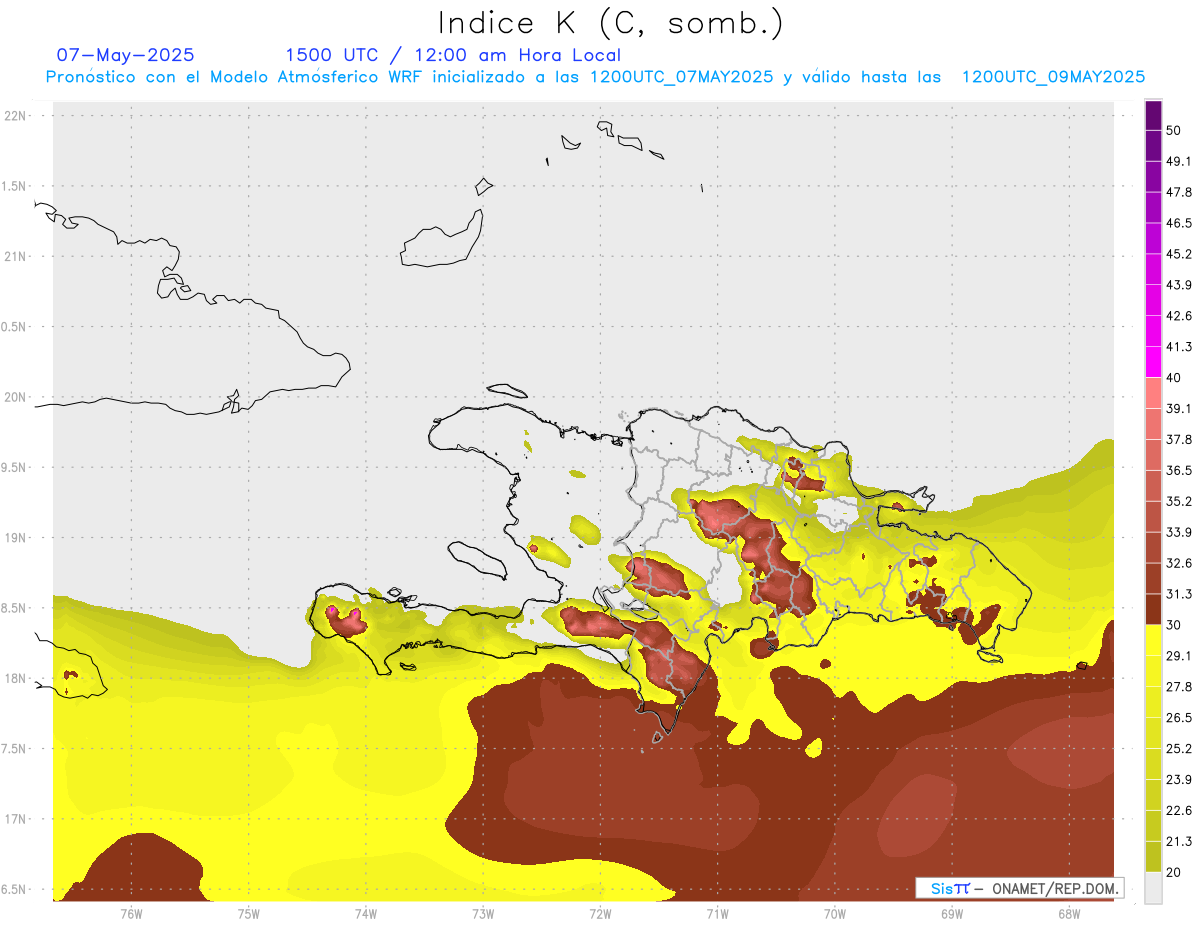The image size is (1200, 927).
Task: Click the colorbar value '47.8'
Action: tap(1179, 192)
